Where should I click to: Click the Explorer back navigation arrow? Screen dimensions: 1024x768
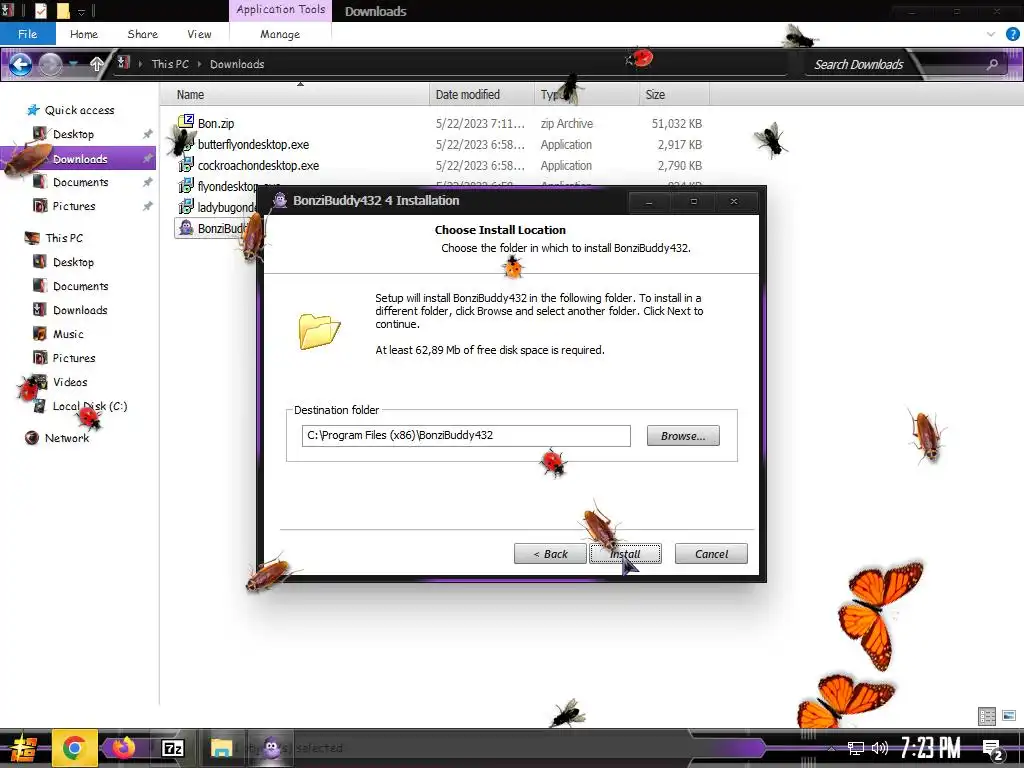[20, 64]
